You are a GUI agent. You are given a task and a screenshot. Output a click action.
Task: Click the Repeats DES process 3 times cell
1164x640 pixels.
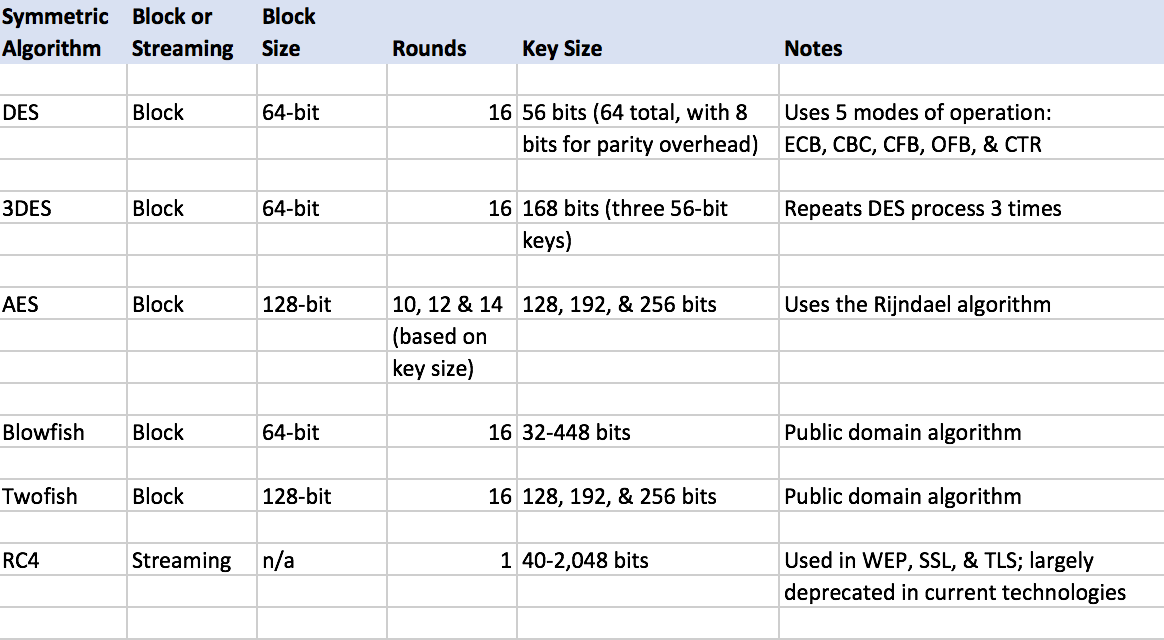(922, 209)
